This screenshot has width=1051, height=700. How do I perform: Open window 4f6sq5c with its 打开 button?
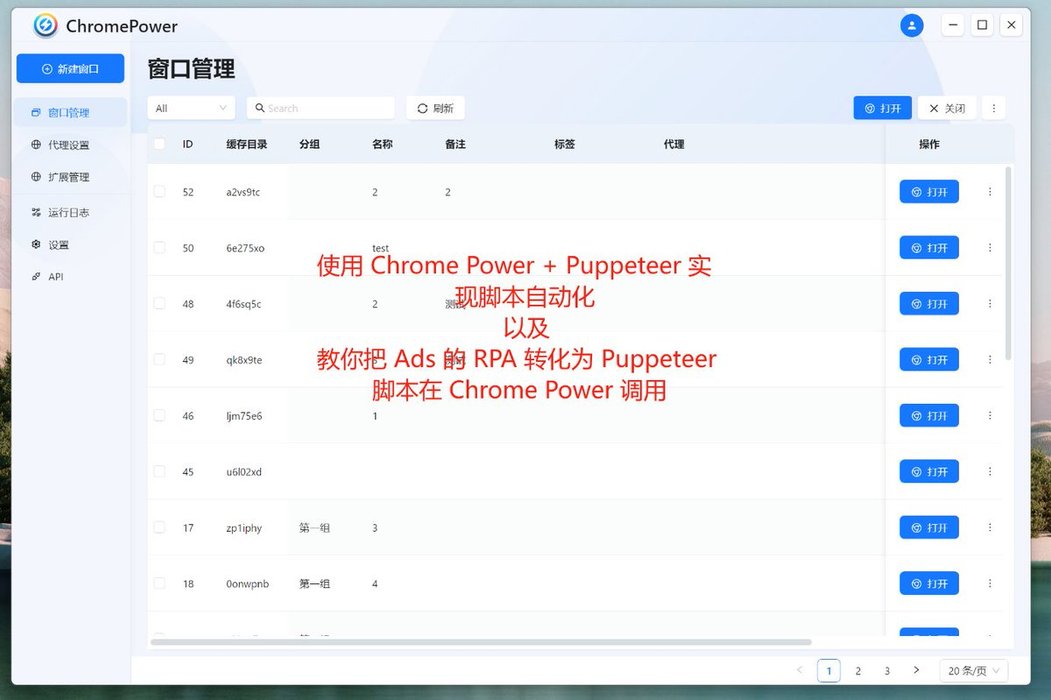(x=929, y=304)
